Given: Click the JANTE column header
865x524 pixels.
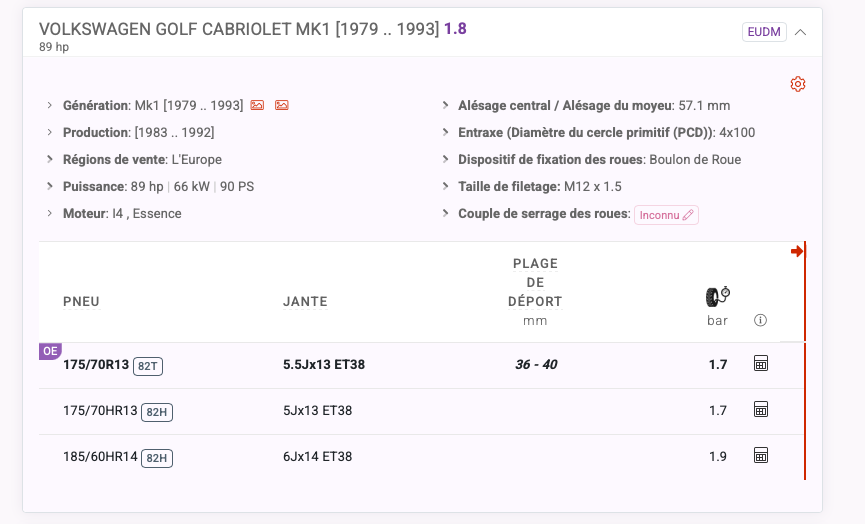Looking at the screenshot, I should point(305,302).
